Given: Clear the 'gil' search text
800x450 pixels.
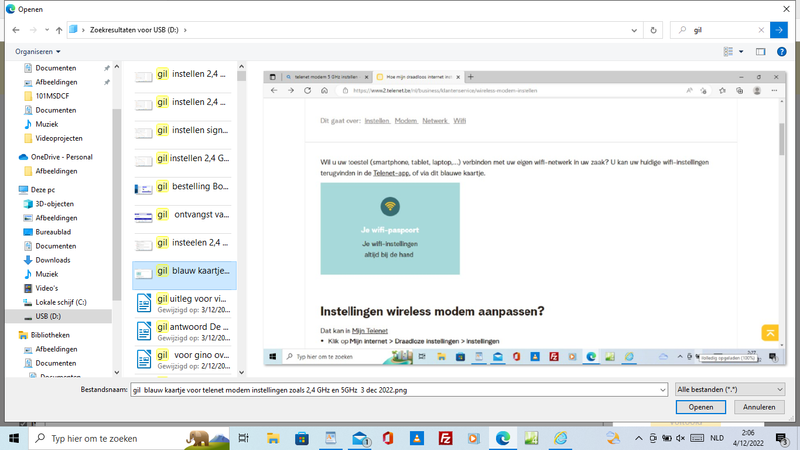Looking at the screenshot, I should (x=761, y=30).
